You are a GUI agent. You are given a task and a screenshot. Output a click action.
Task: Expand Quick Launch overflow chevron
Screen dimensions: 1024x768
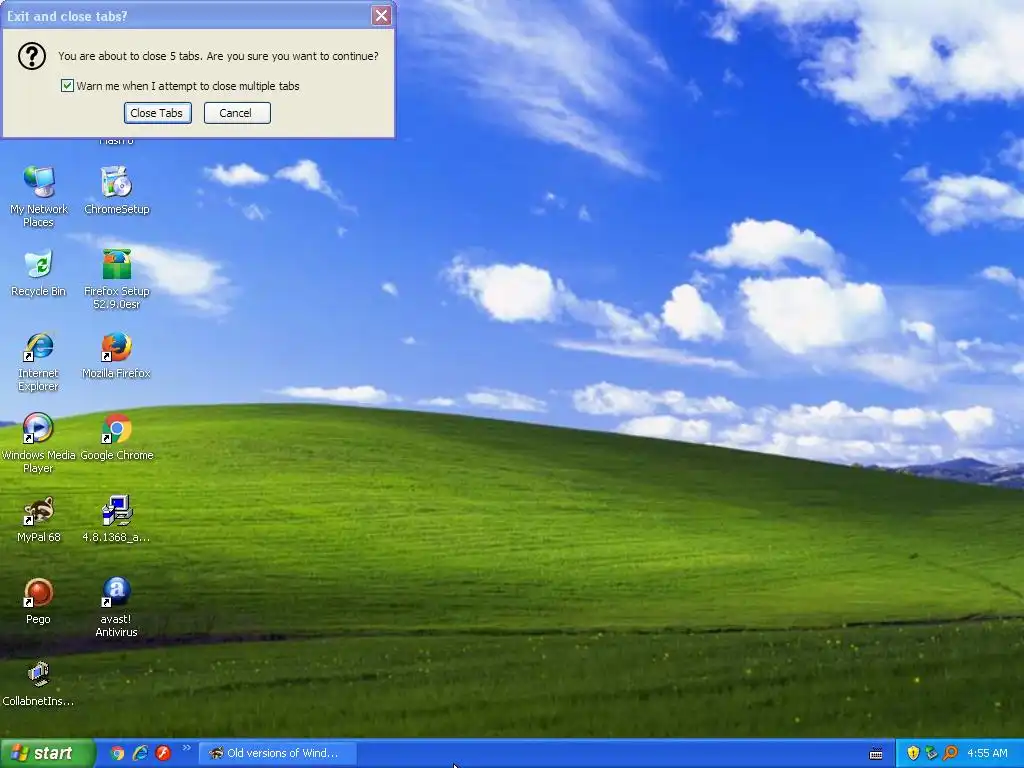coord(187,748)
